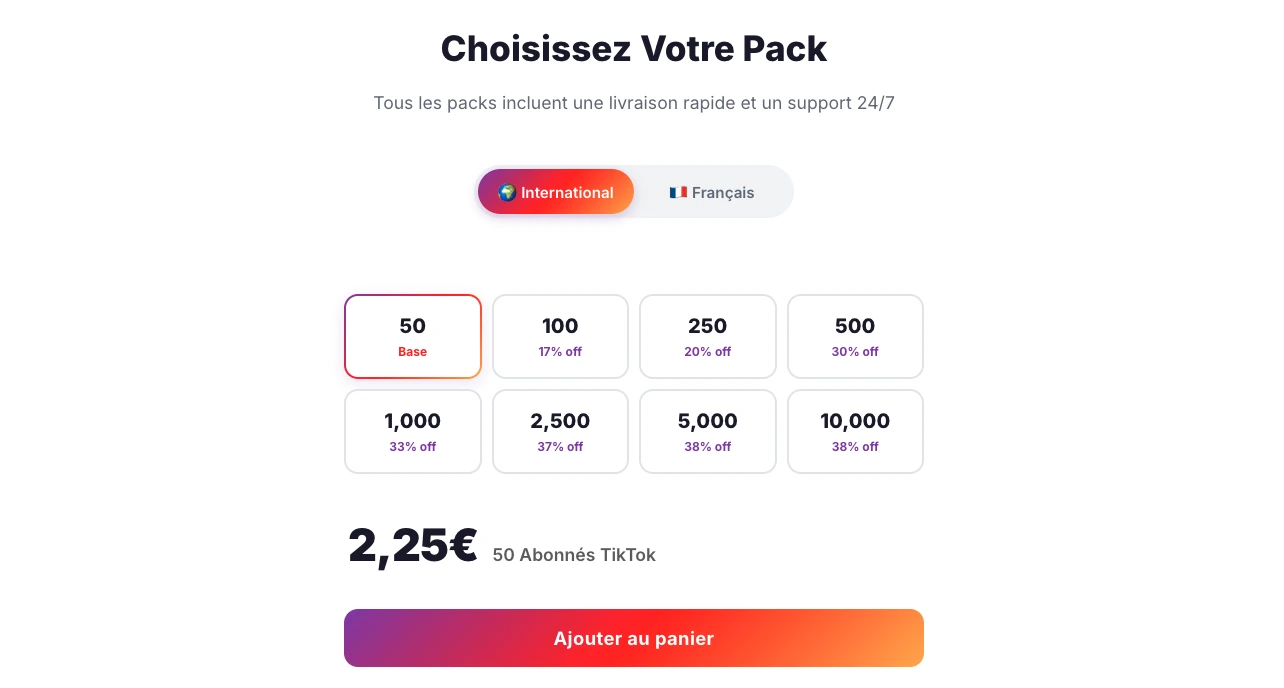Switch to the International tab

point(556,192)
